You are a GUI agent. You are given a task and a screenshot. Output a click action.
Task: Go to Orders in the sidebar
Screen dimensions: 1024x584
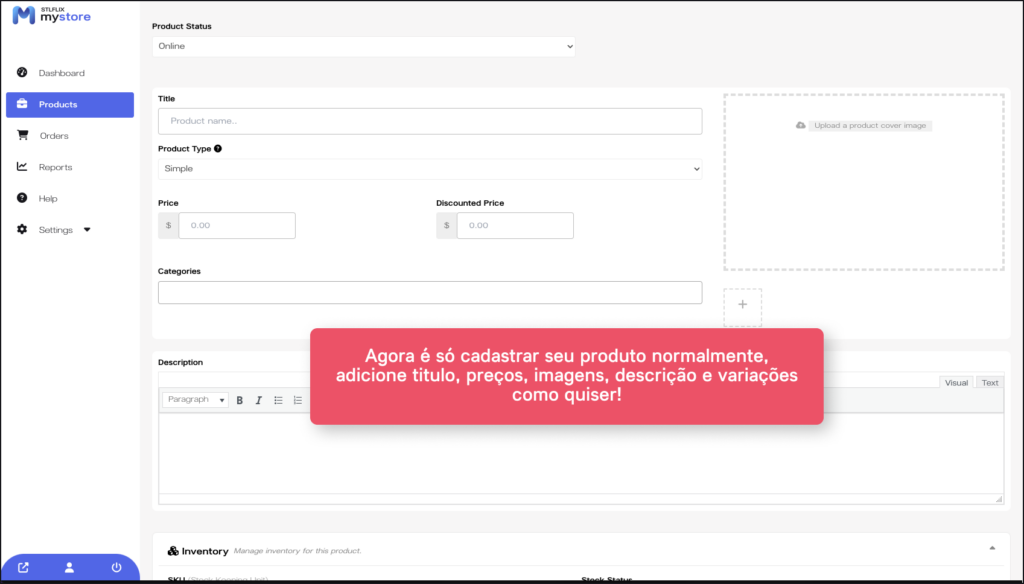[54, 136]
